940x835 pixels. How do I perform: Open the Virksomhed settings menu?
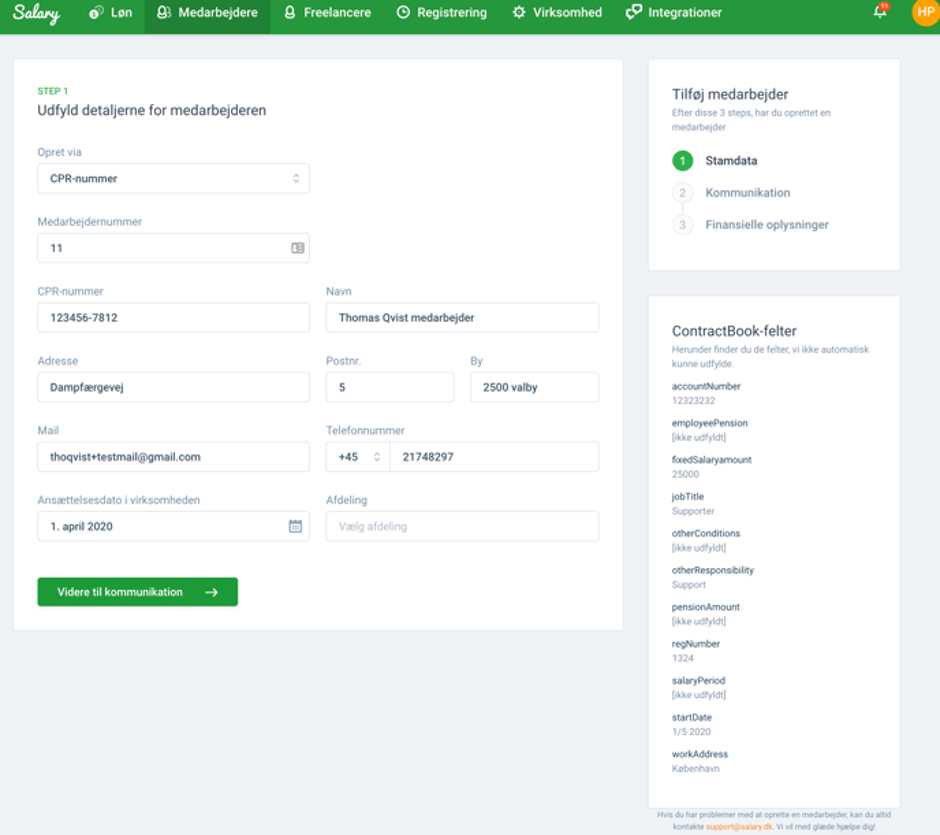pos(557,13)
